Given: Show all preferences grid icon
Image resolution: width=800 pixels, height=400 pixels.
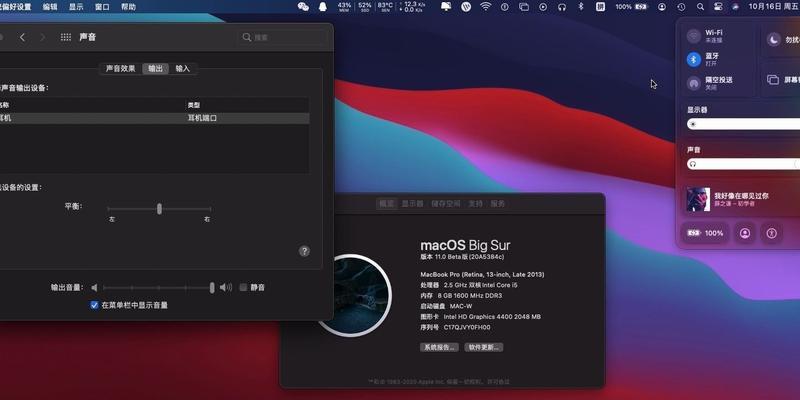Looking at the screenshot, I should click(x=66, y=37).
